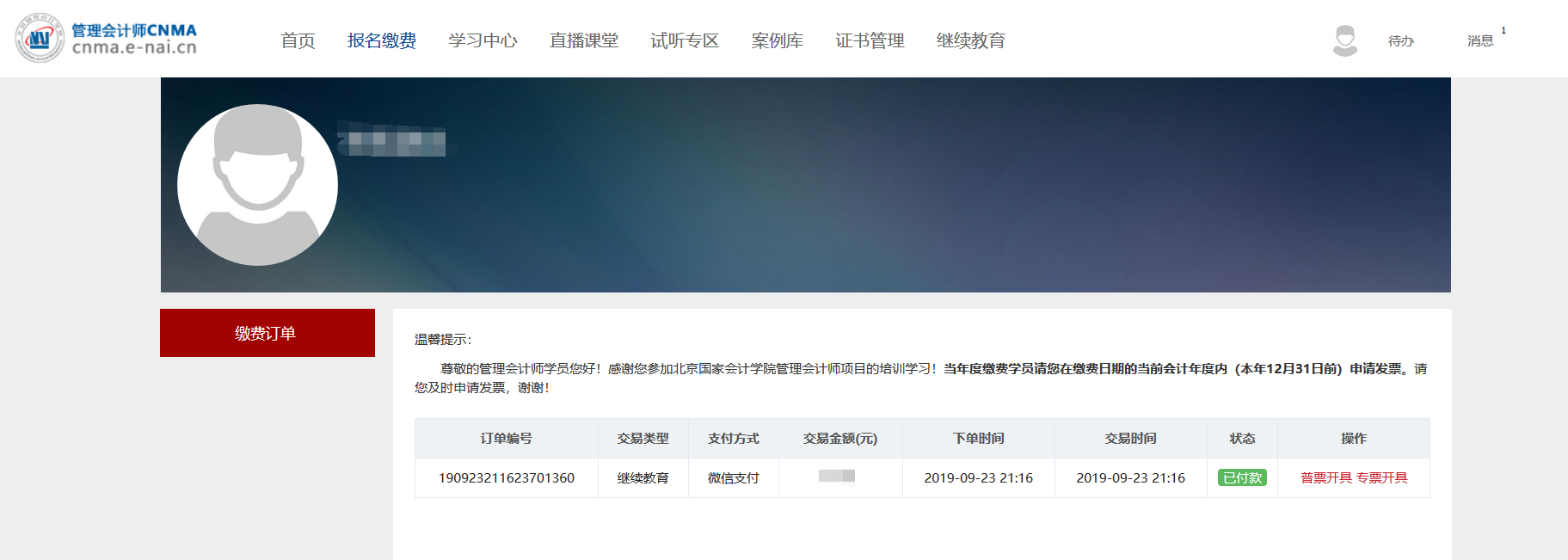The width and height of the screenshot is (1568, 560).
Task: Navigate to 证书管理
Action: point(870,40)
